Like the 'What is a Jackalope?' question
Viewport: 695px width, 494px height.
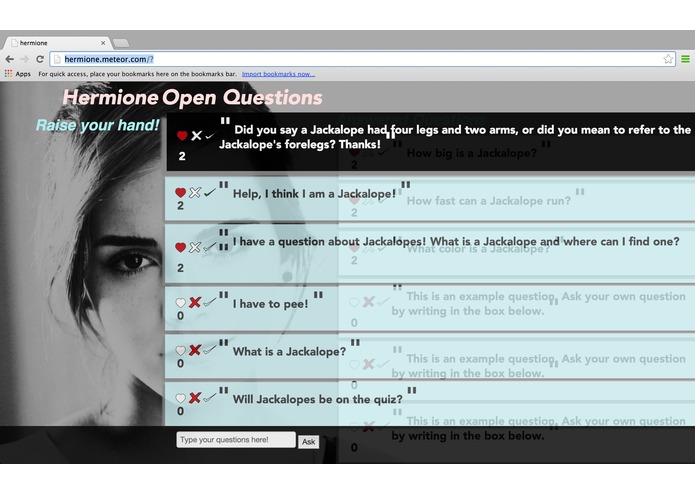pyautogui.click(x=180, y=350)
